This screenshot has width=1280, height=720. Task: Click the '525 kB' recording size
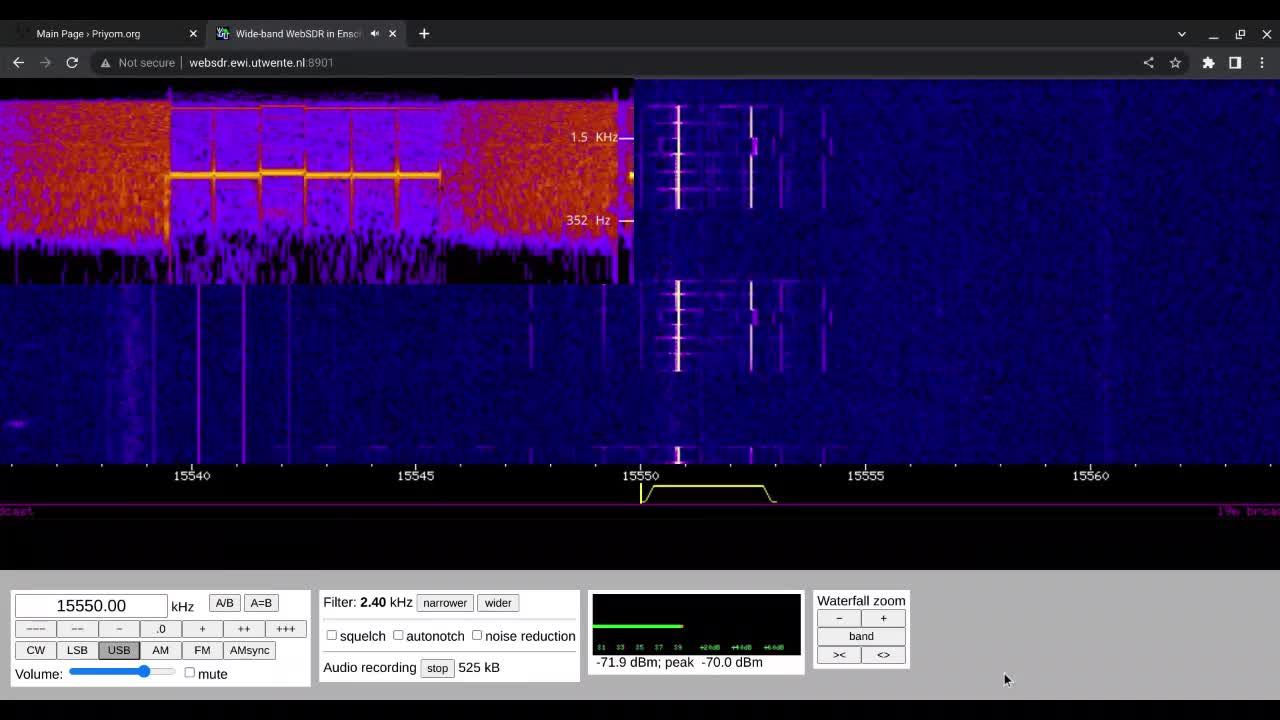479,667
